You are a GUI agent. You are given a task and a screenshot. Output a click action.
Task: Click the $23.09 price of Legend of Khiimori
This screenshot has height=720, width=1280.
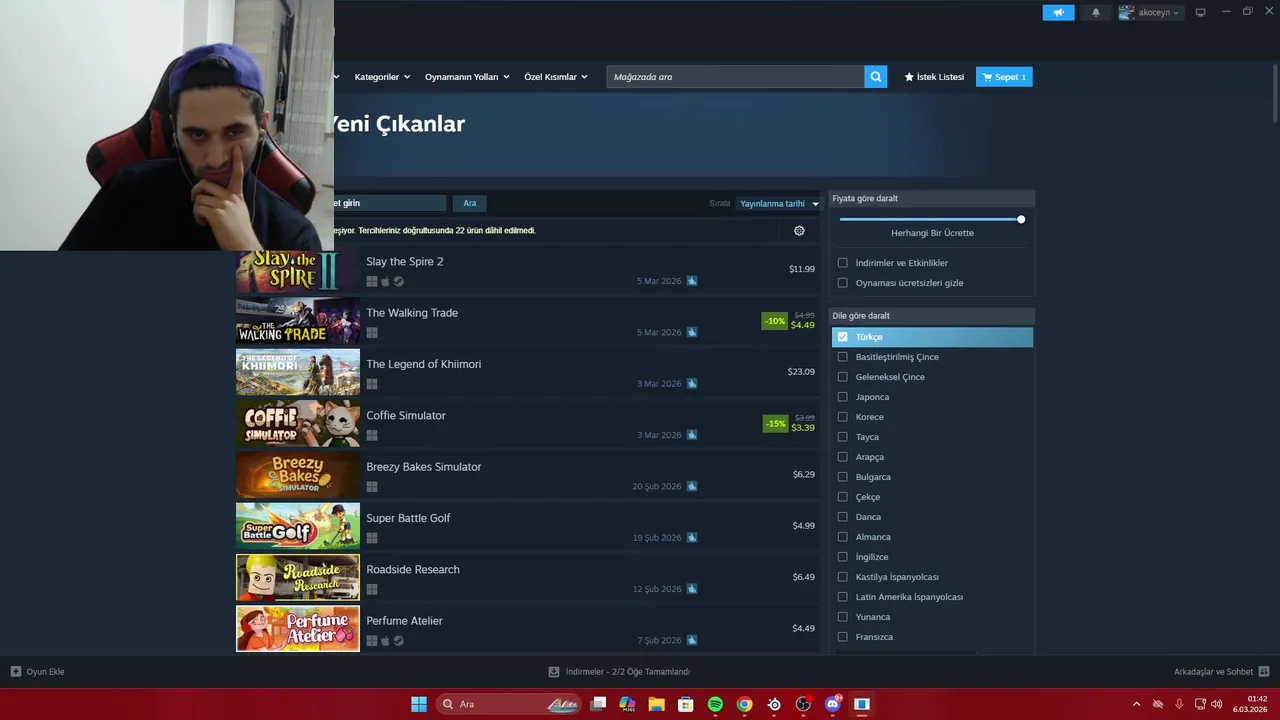(x=801, y=372)
